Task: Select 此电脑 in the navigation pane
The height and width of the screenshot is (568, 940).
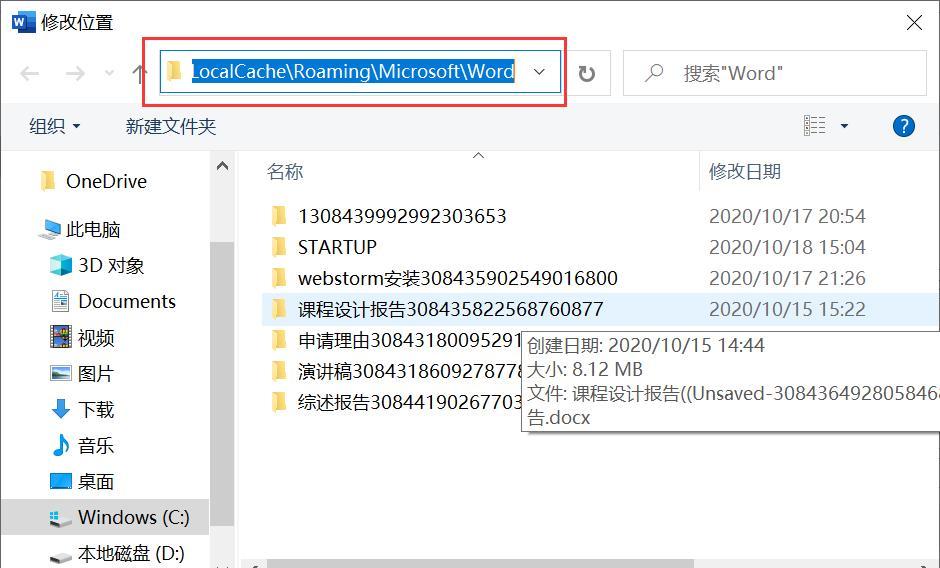Action: click(80, 229)
